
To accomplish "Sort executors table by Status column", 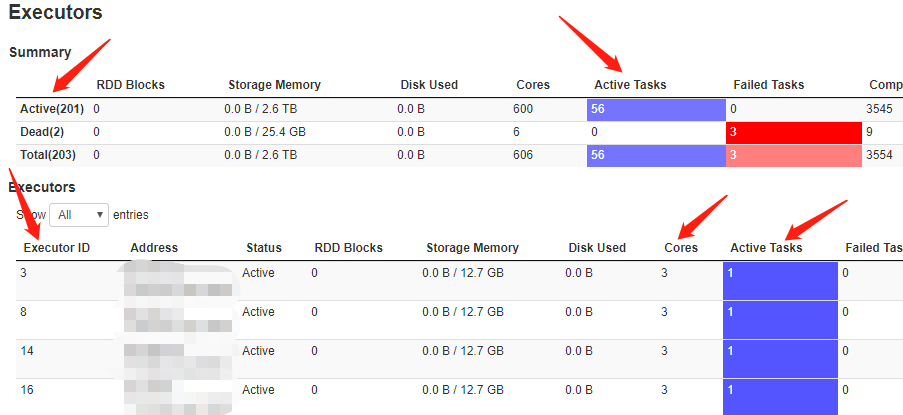I will tap(264, 248).
